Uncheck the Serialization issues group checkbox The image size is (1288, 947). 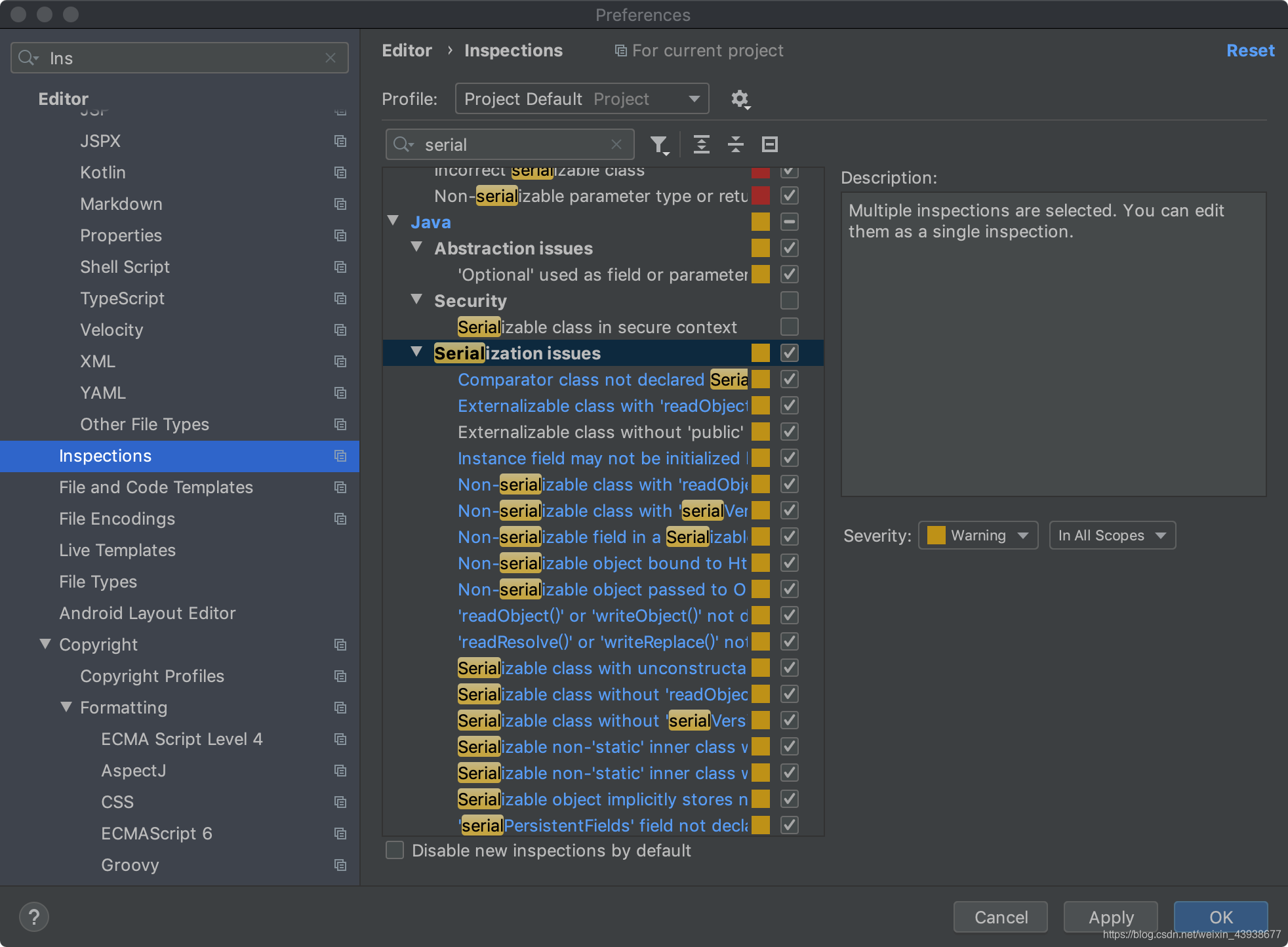pyautogui.click(x=790, y=353)
